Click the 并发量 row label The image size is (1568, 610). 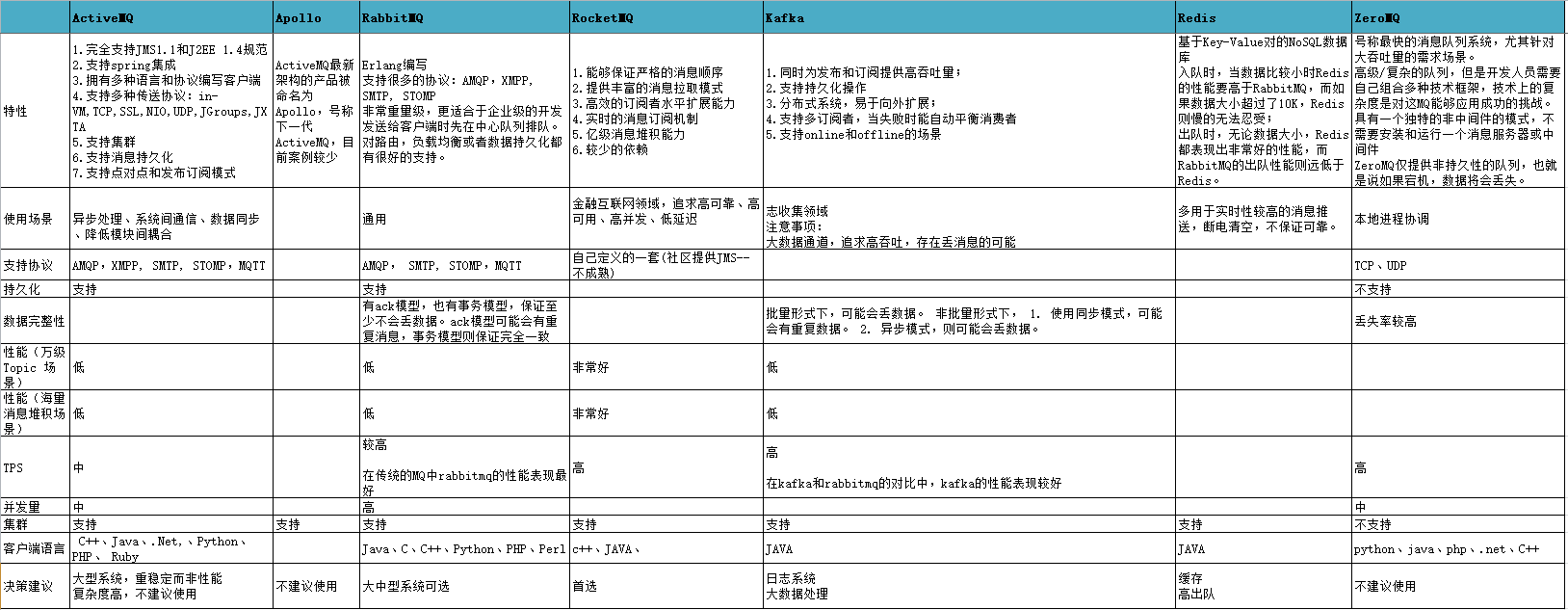(36, 506)
